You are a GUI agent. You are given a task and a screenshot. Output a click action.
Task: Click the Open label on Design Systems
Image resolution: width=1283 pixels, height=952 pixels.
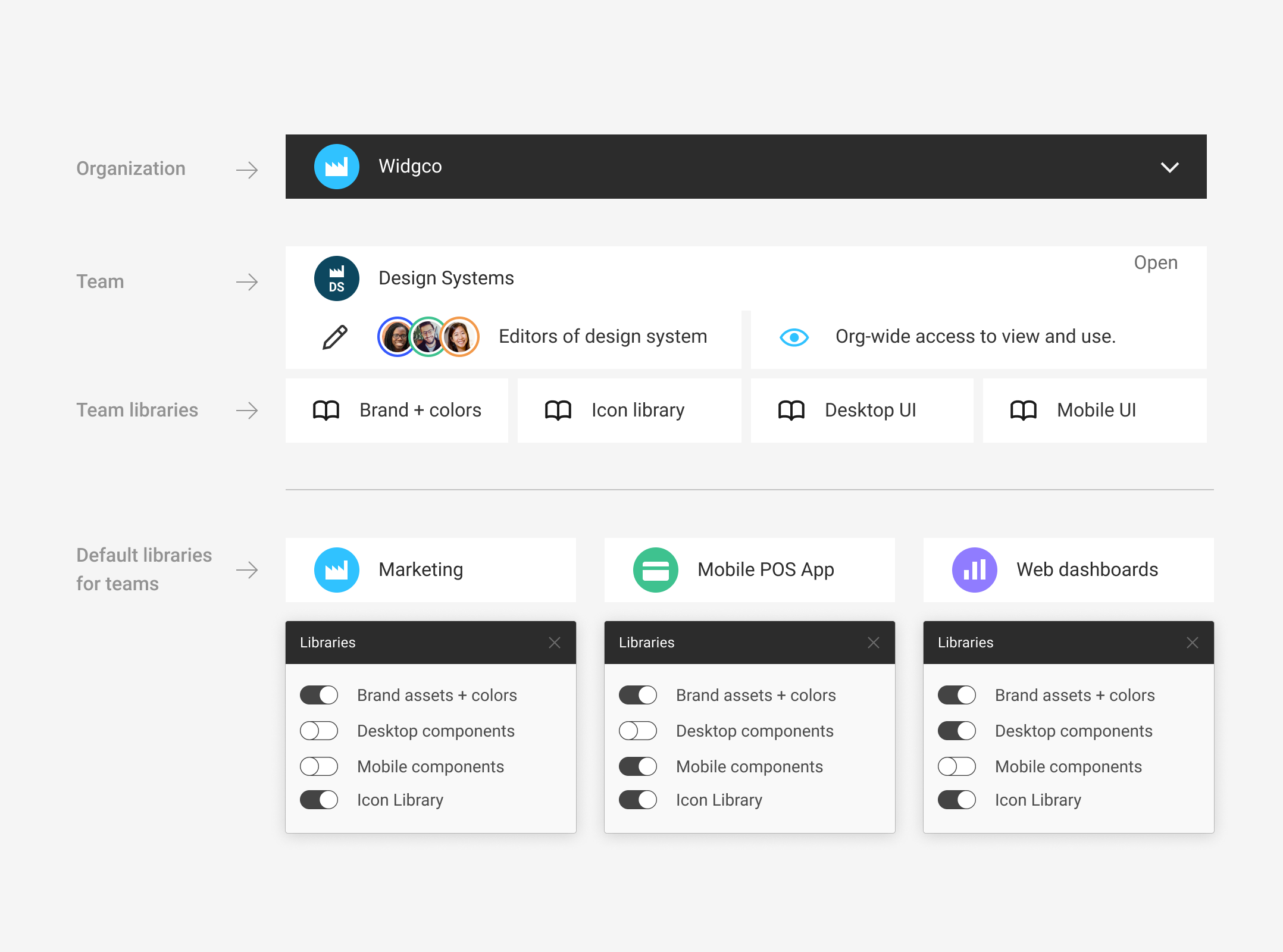[x=1155, y=262]
